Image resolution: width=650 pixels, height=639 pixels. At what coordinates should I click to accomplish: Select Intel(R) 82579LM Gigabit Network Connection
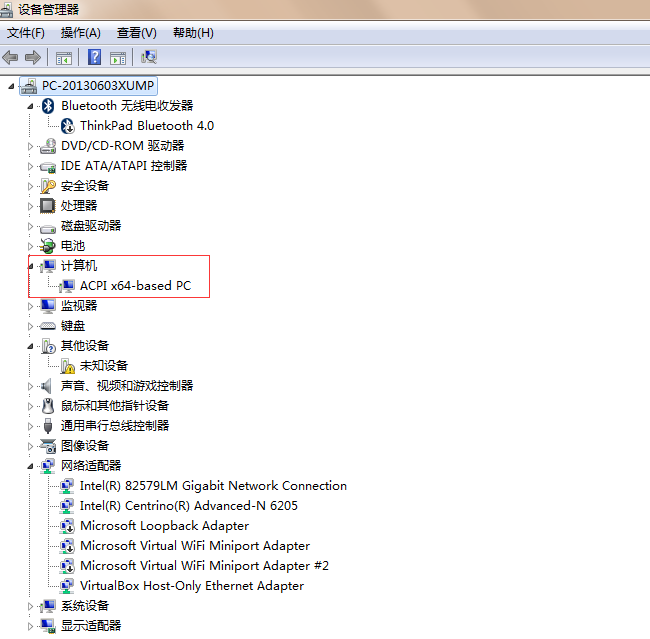click(213, 486)
